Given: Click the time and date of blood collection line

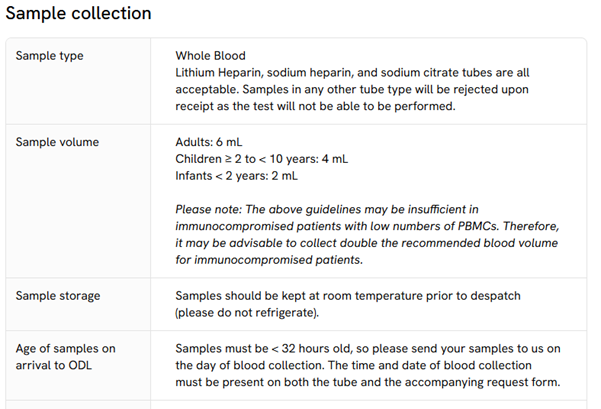Looking at the screenshot, I should (353, 365).
